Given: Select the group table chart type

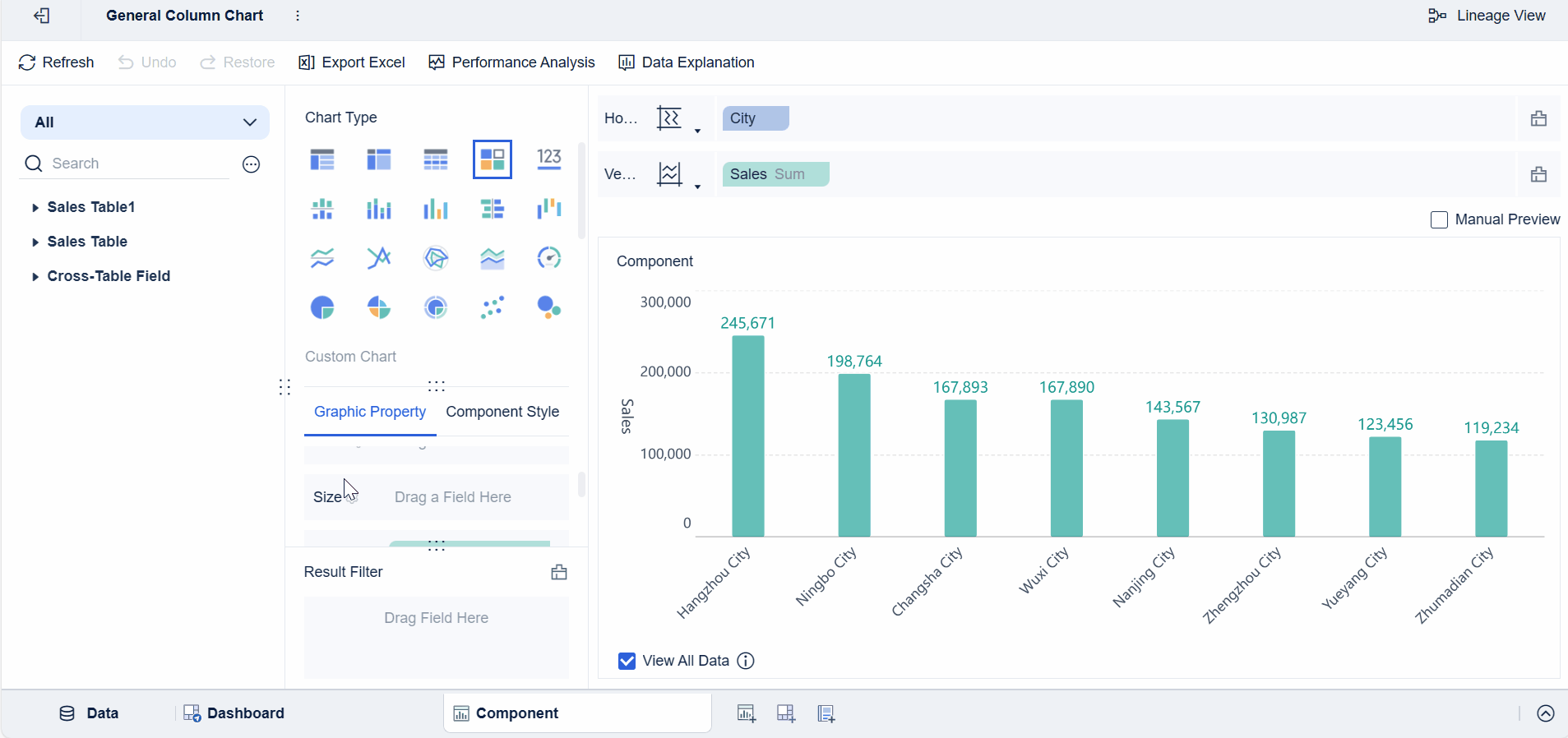Looking at the screenshot, I should coord(322,159).
